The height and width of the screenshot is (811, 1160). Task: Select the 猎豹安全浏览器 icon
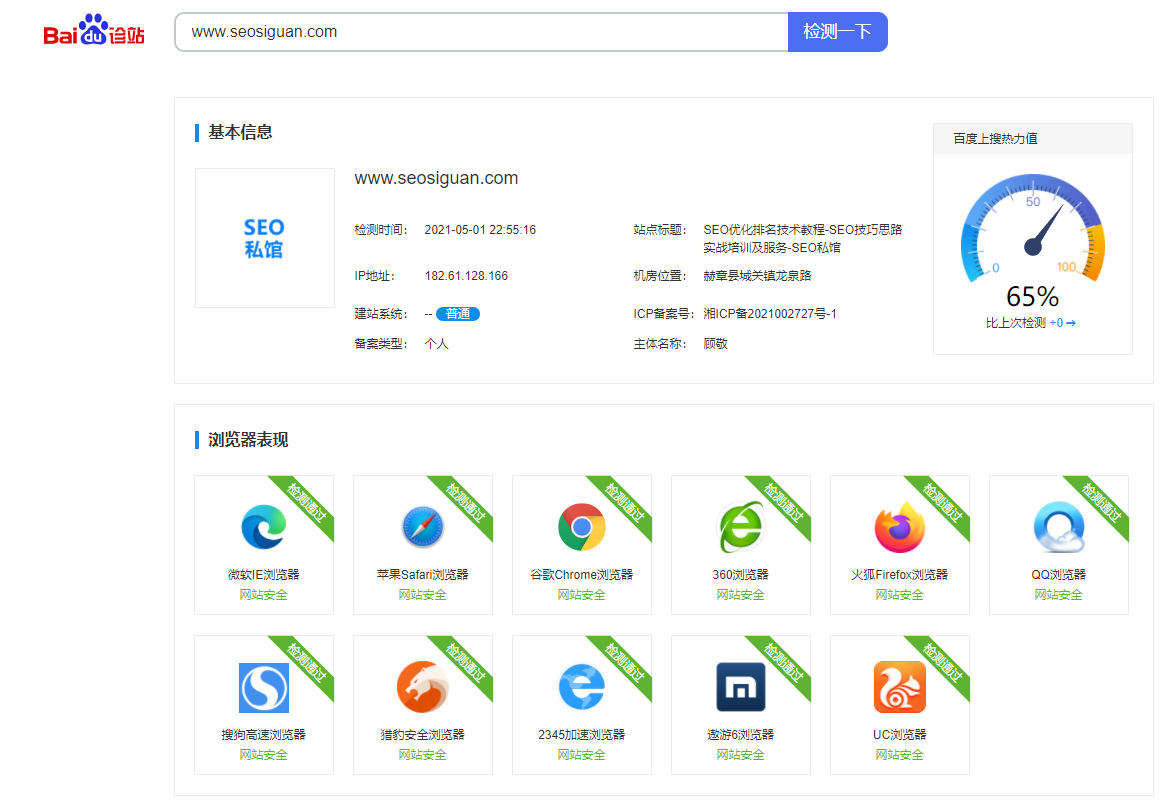[x=422, y=687]
